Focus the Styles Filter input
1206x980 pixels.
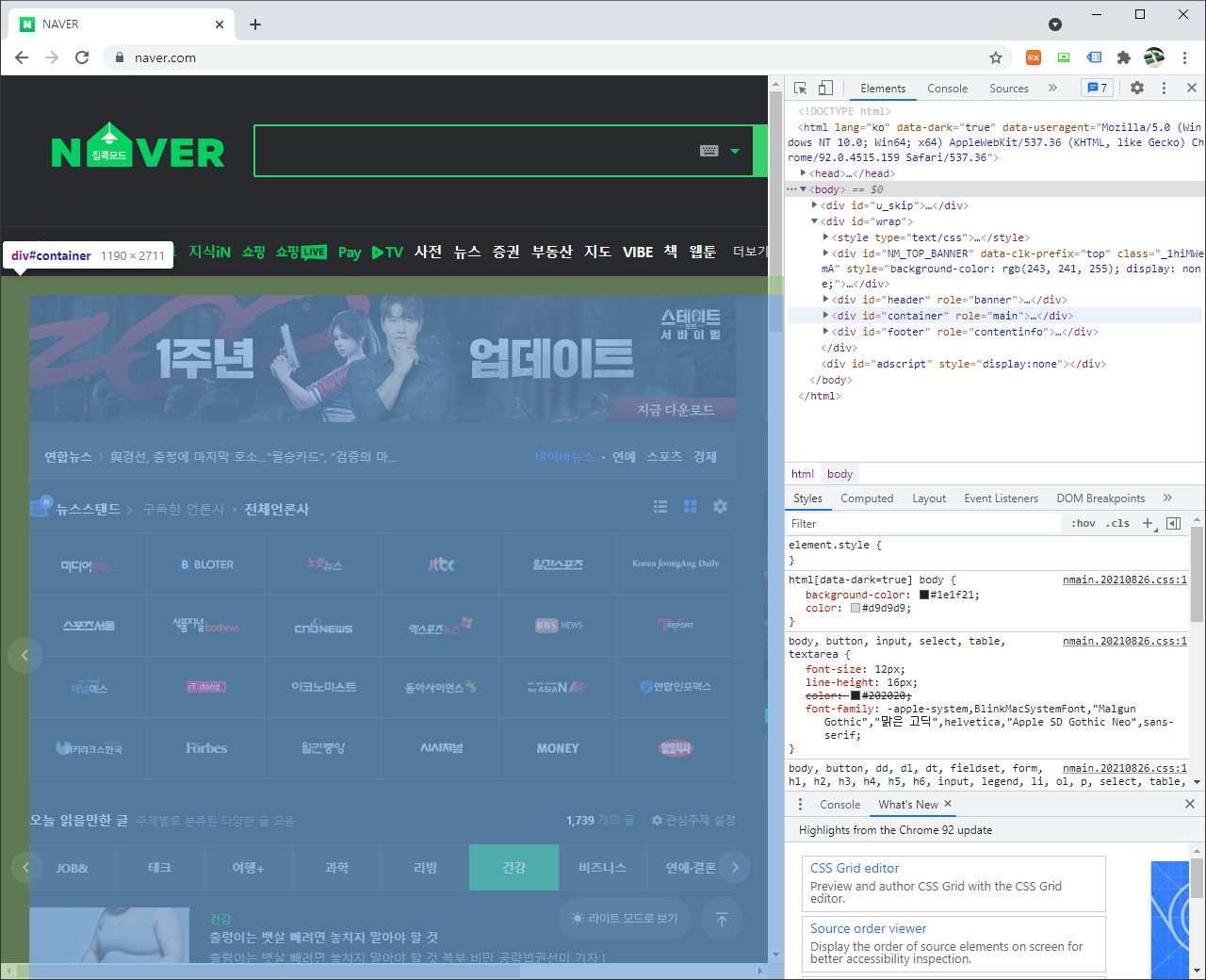coord(925,524)
